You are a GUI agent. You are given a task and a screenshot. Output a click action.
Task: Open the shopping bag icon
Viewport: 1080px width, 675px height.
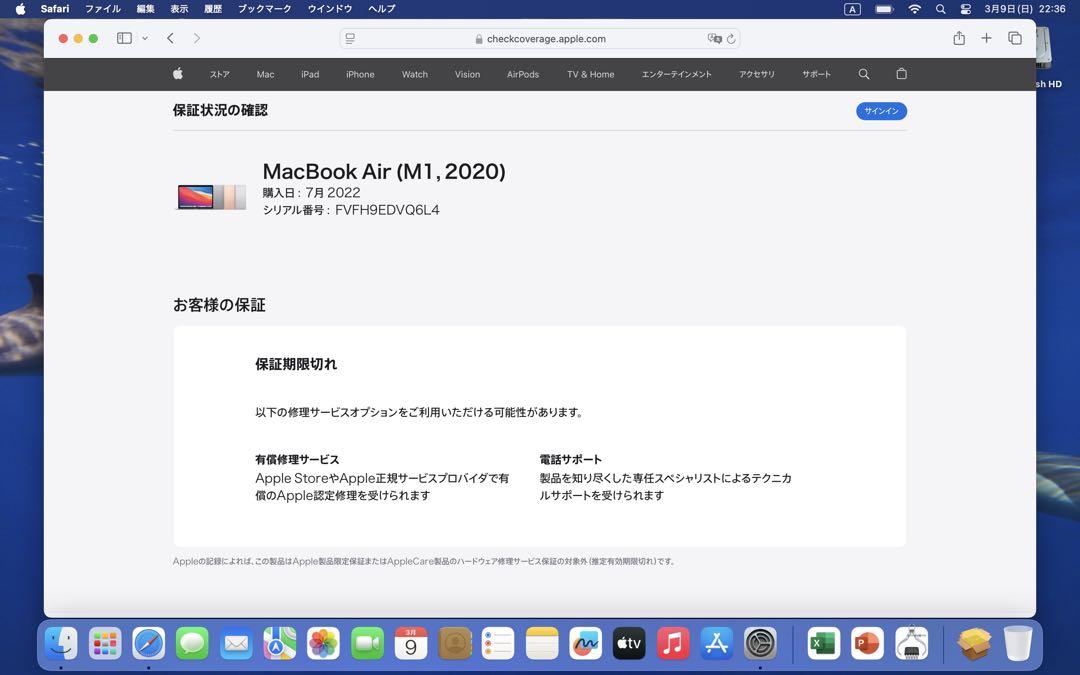tap(901, 74)
